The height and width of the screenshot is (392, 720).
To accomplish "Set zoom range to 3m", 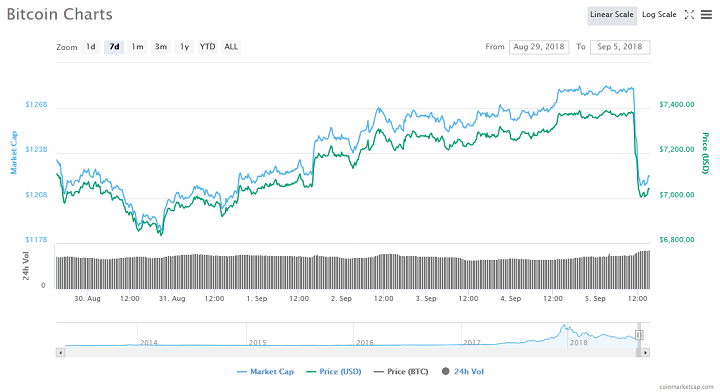I will point(161,47).
